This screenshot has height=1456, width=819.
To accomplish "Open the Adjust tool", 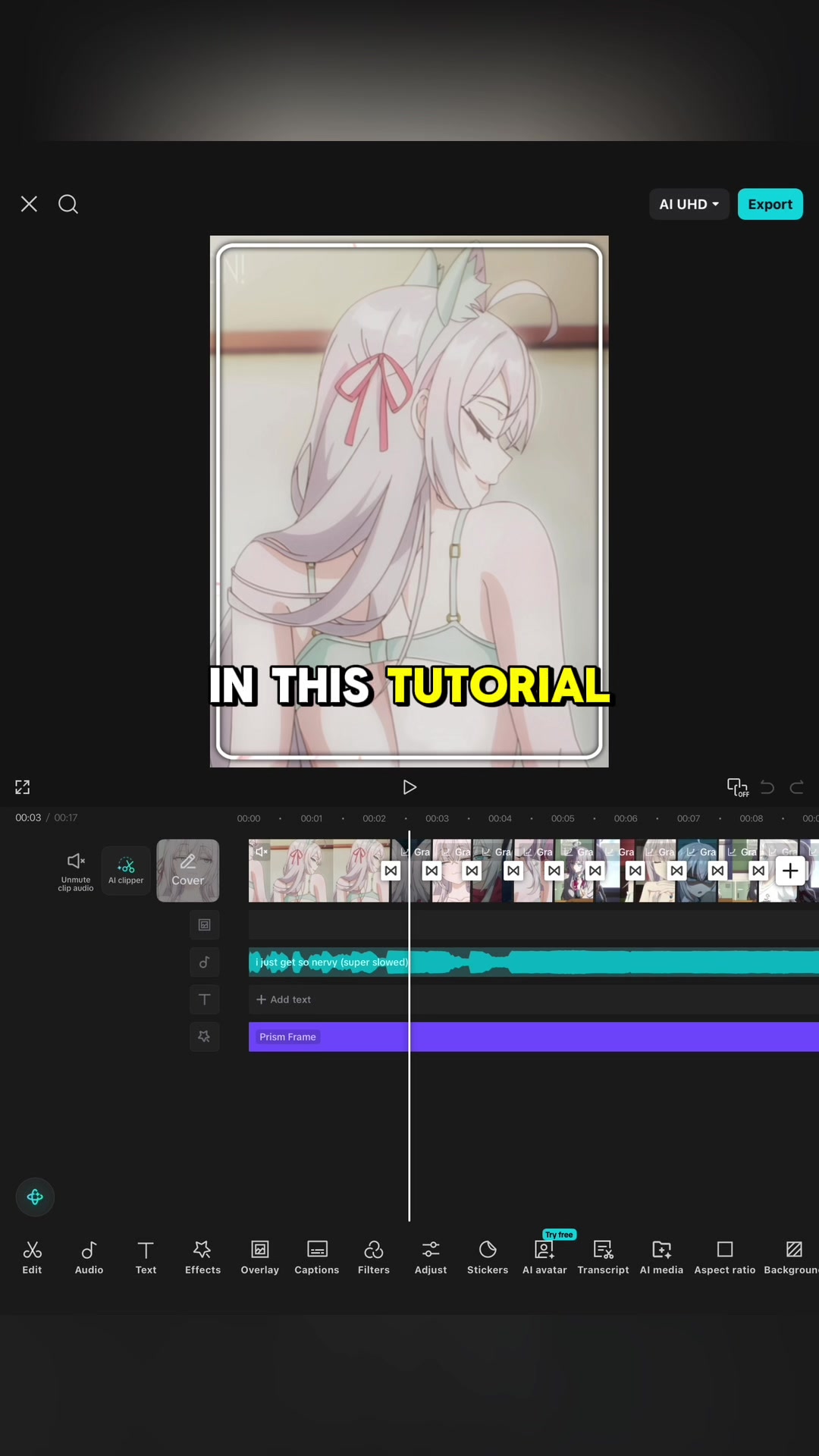I will click(x=431, y=1257).
